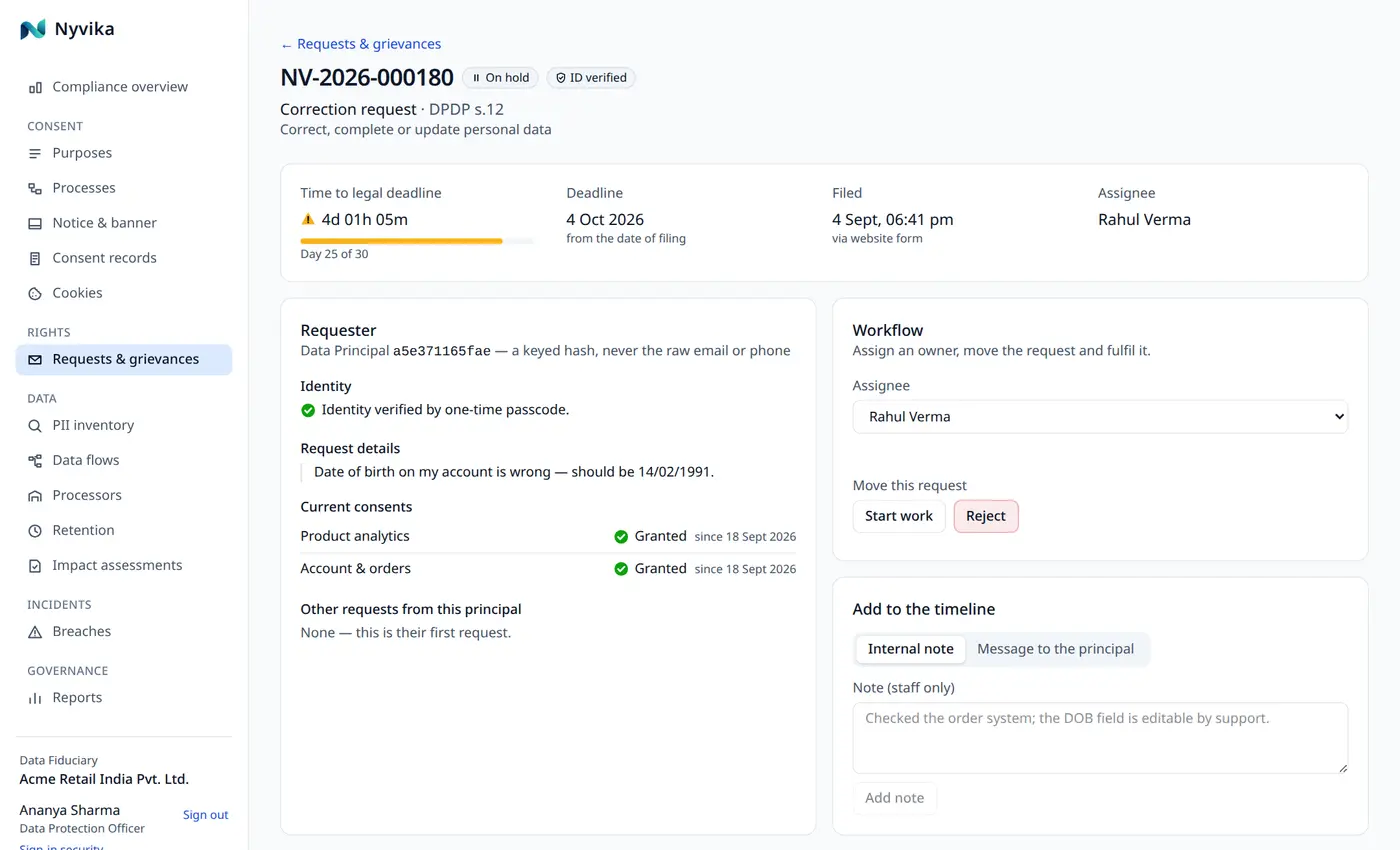Click the Impact assessments icon

pos(35,565)
